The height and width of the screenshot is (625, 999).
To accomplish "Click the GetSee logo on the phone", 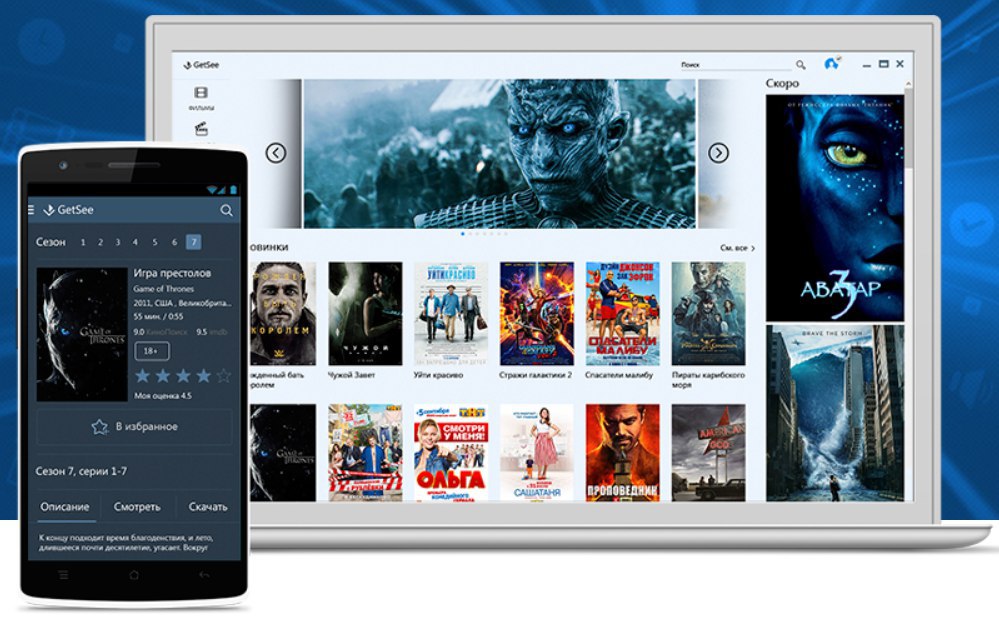I will pos(68,210).
